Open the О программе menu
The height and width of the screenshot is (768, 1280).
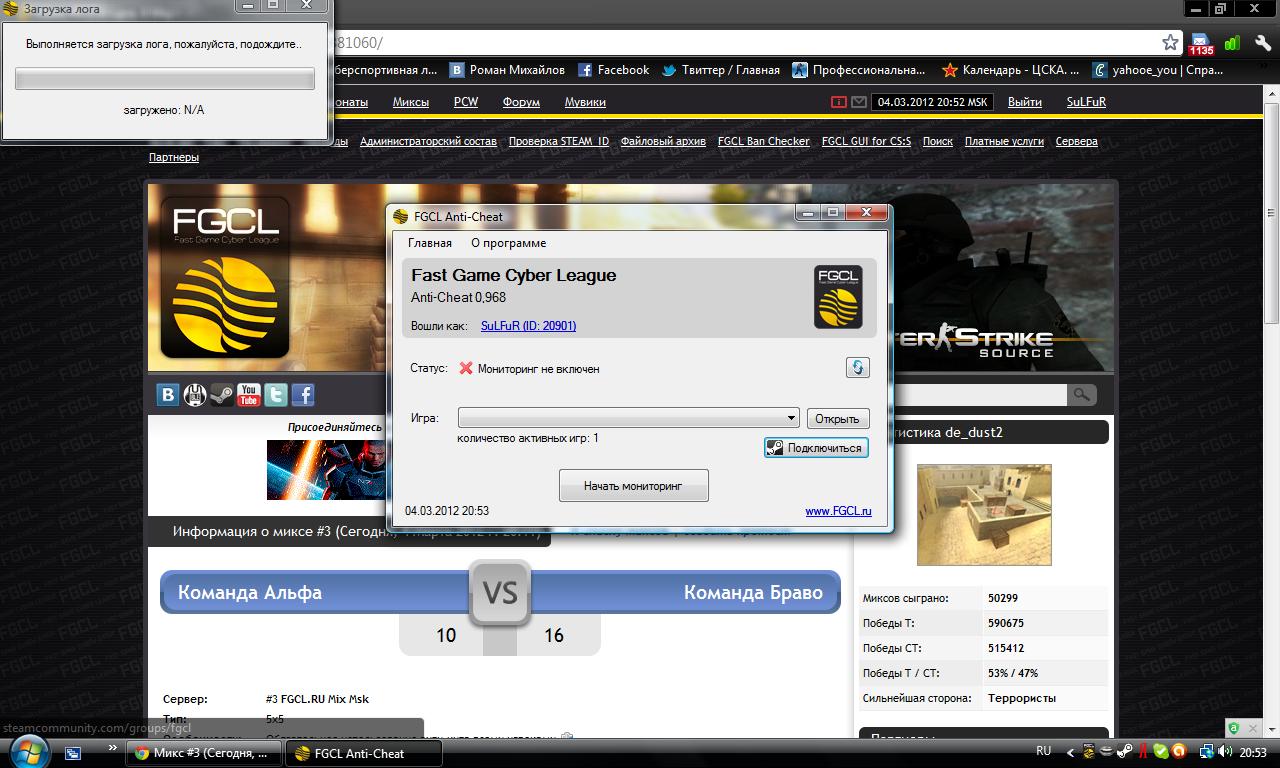(508, 243)
